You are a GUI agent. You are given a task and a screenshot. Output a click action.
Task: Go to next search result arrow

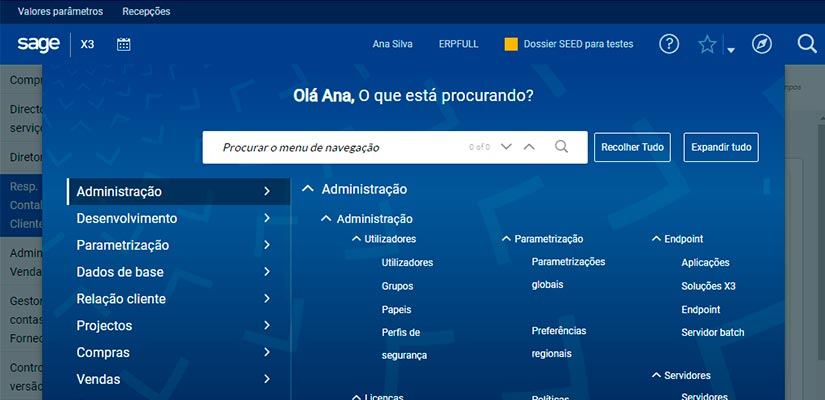click(x=506, y=147)
